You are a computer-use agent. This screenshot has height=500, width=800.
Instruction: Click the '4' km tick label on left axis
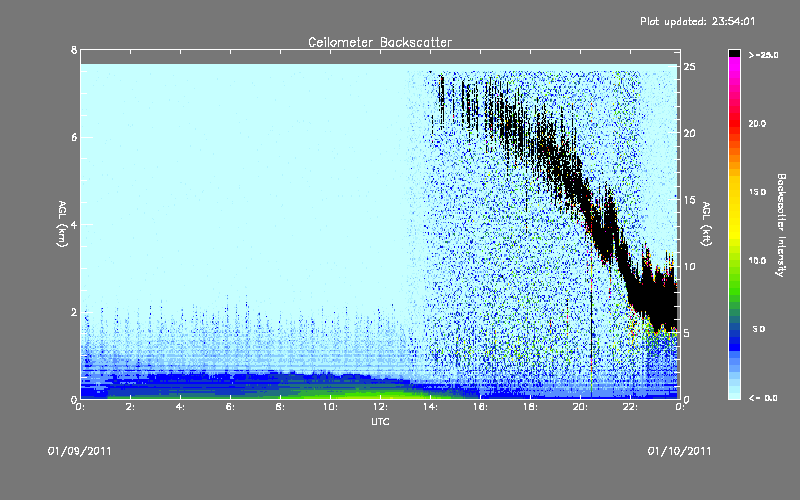pyautogui.click(x=74, y=224)
